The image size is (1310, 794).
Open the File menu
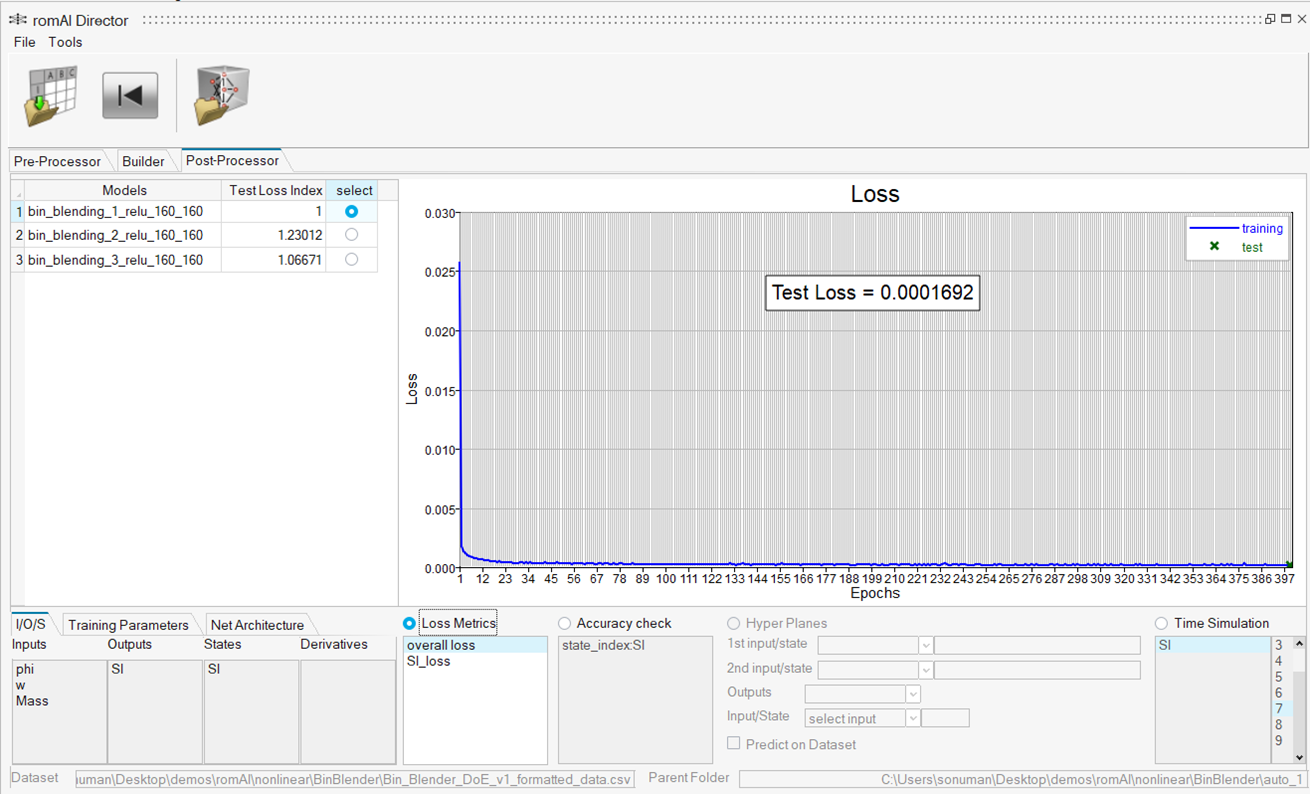pos(24,42)
